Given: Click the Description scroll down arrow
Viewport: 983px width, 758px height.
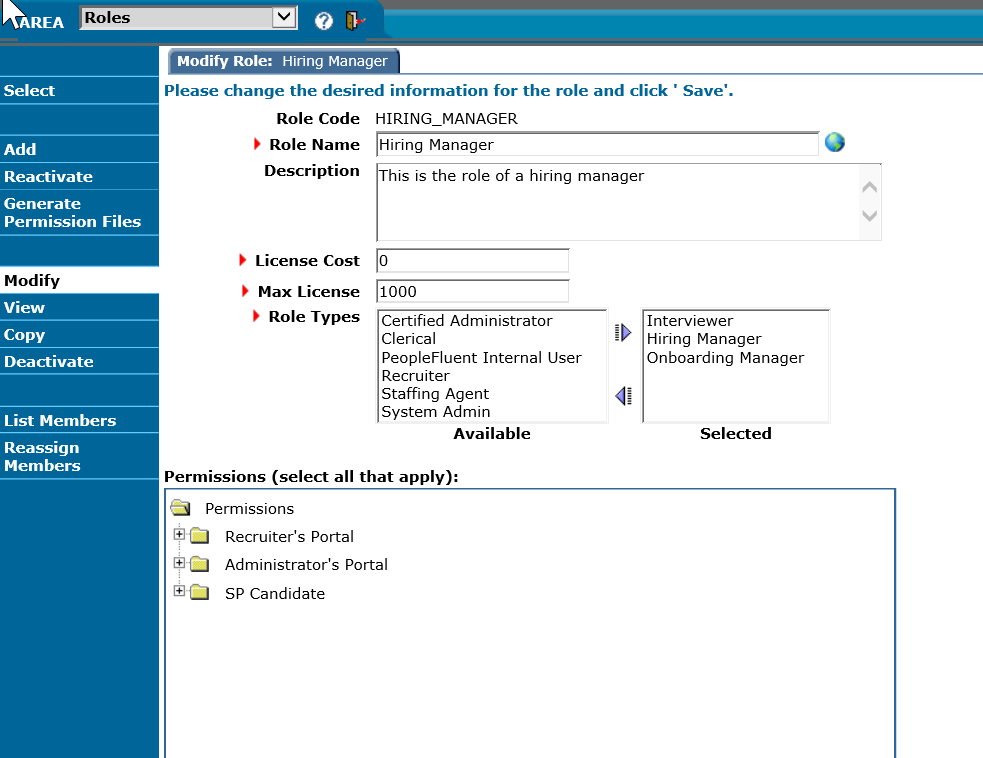Looking at the screenshot, I should click(870, 216).
